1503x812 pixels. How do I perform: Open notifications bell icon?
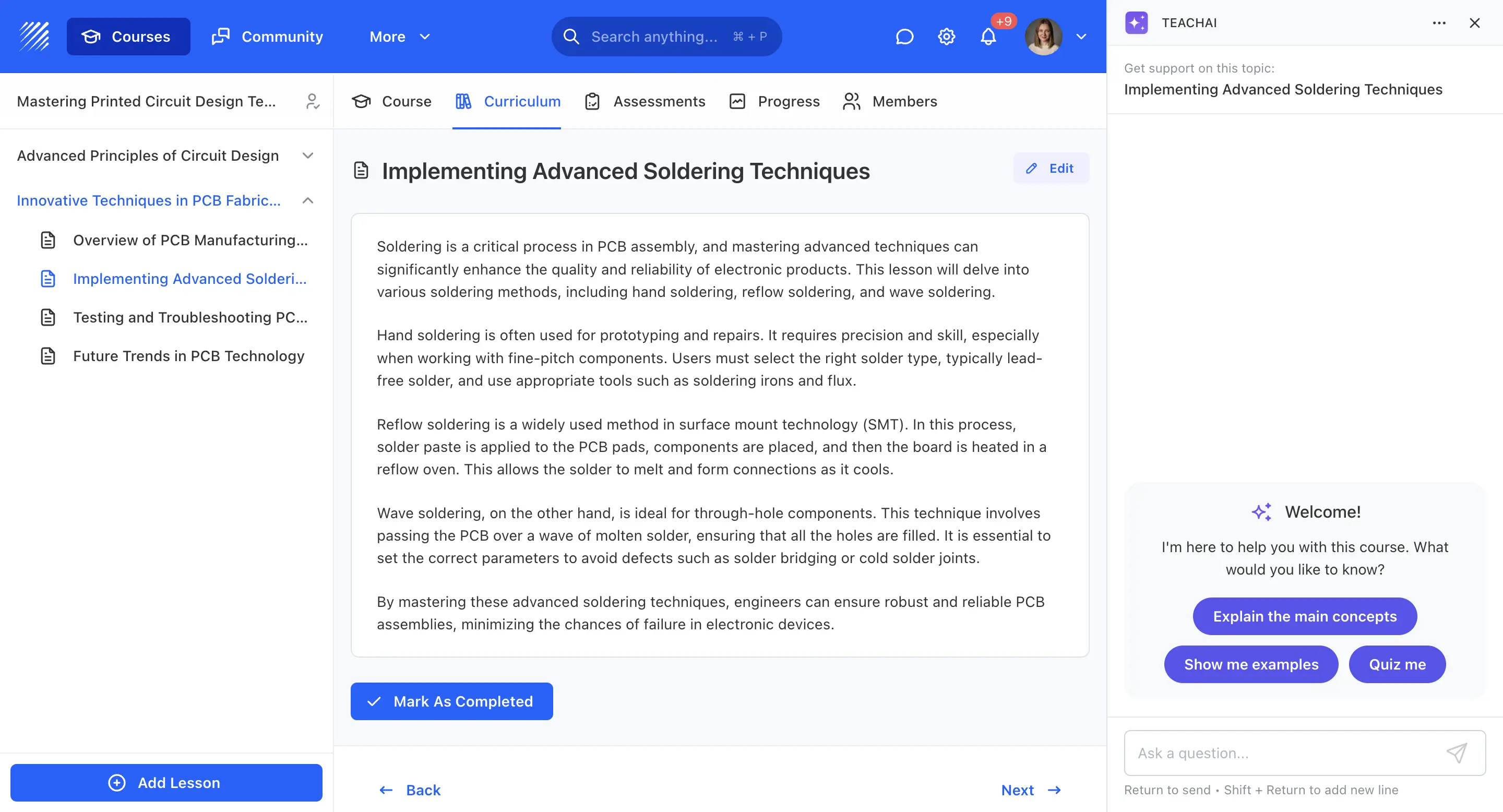[x=988, y=37]
